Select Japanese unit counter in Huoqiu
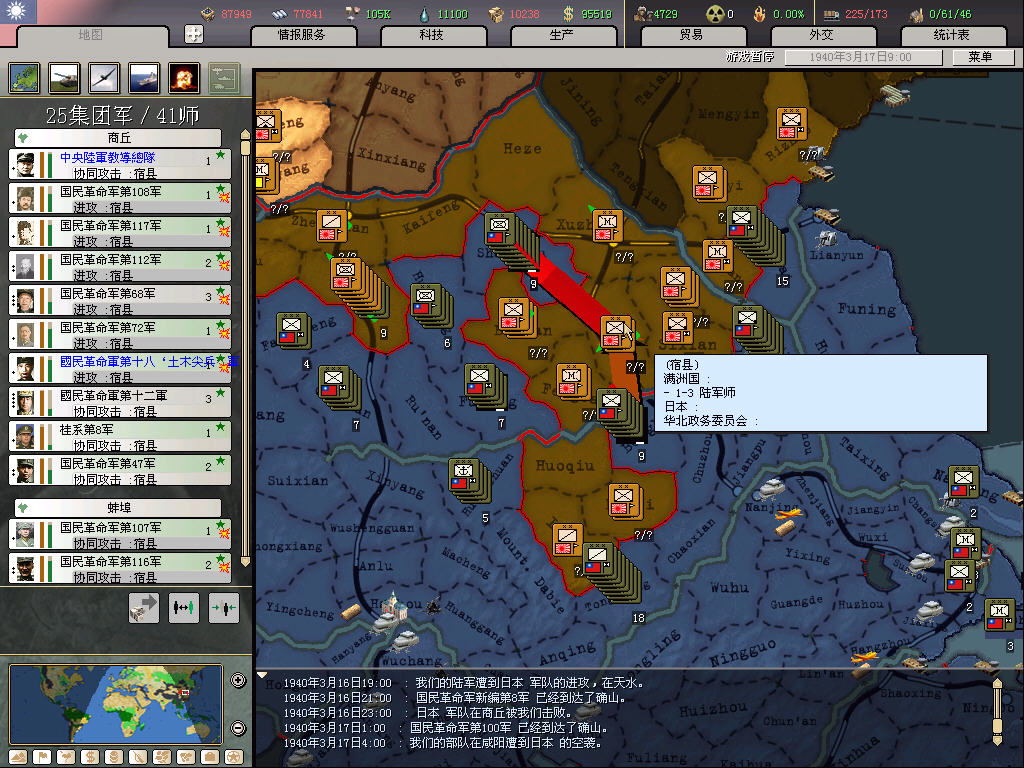 pos(624,500)
